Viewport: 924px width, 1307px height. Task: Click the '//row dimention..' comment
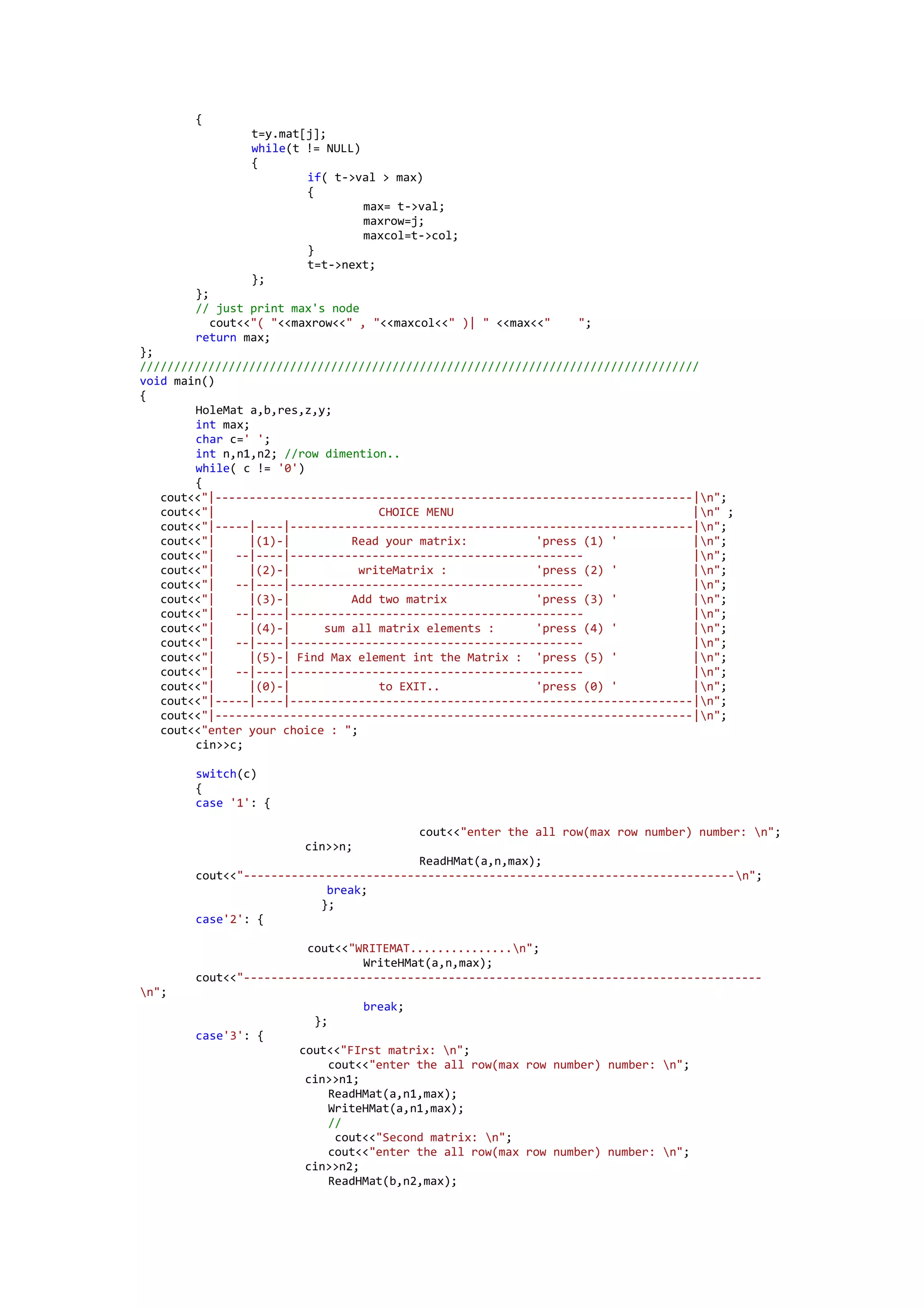342,454
